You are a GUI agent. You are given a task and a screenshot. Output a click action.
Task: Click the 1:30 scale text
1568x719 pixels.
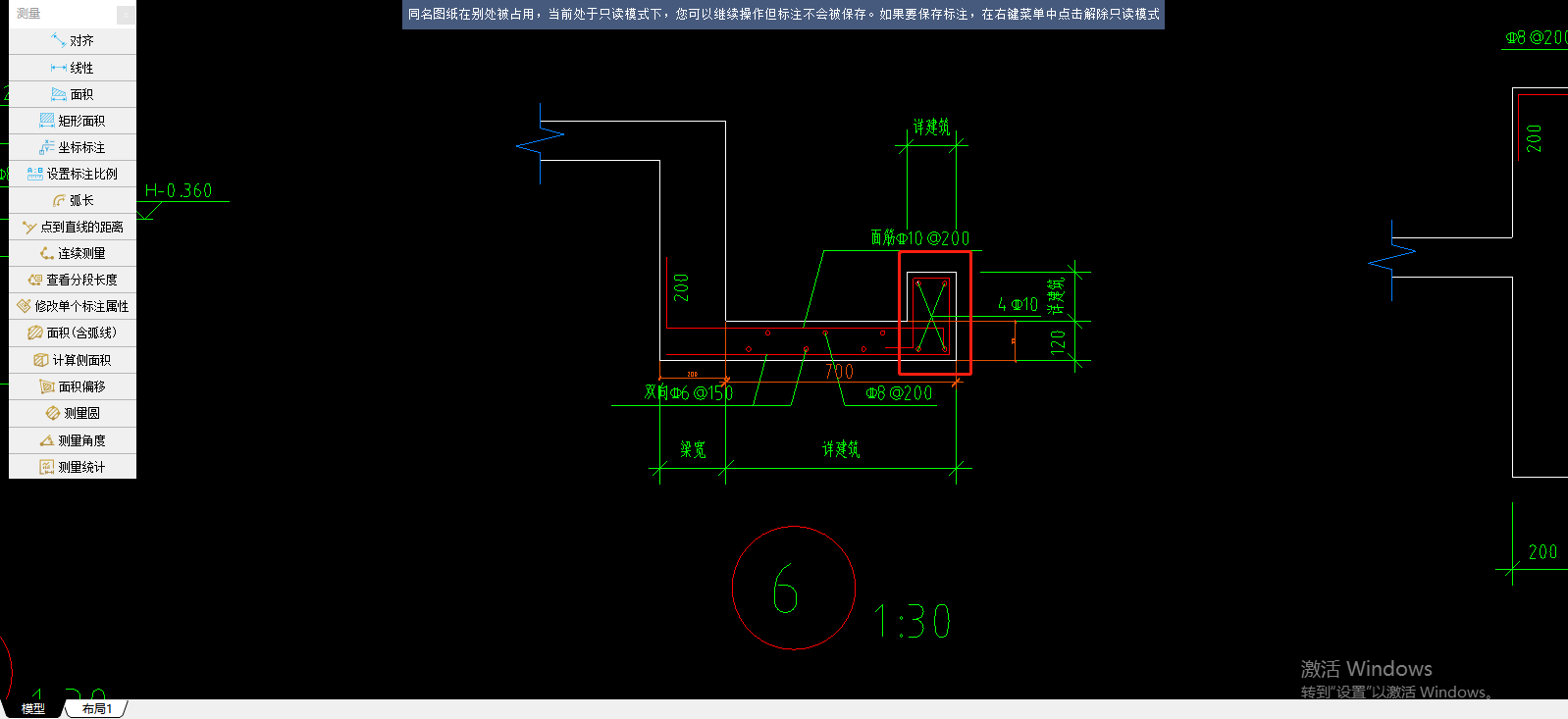point(913,622)
